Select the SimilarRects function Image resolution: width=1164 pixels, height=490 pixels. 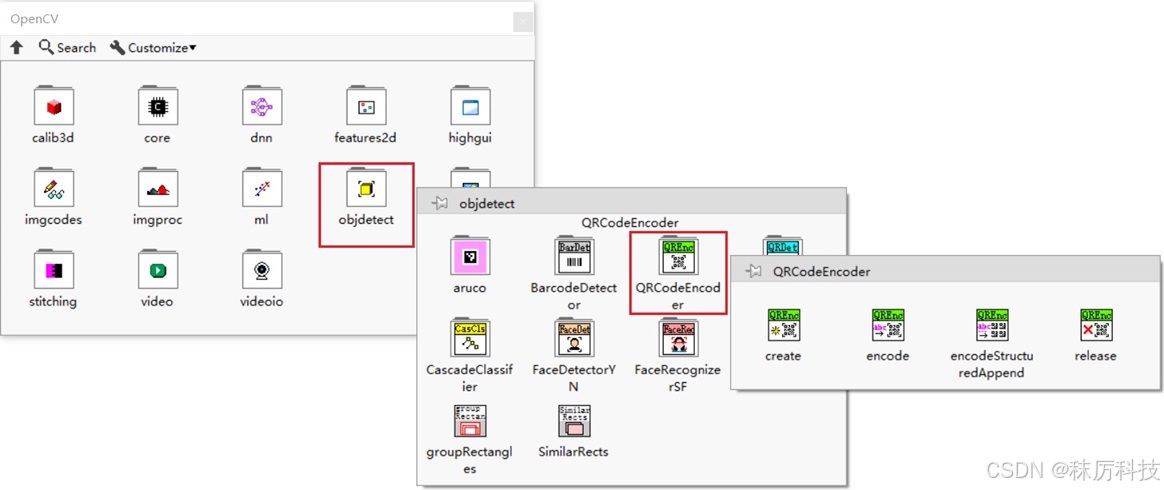(x=574, y=421)
